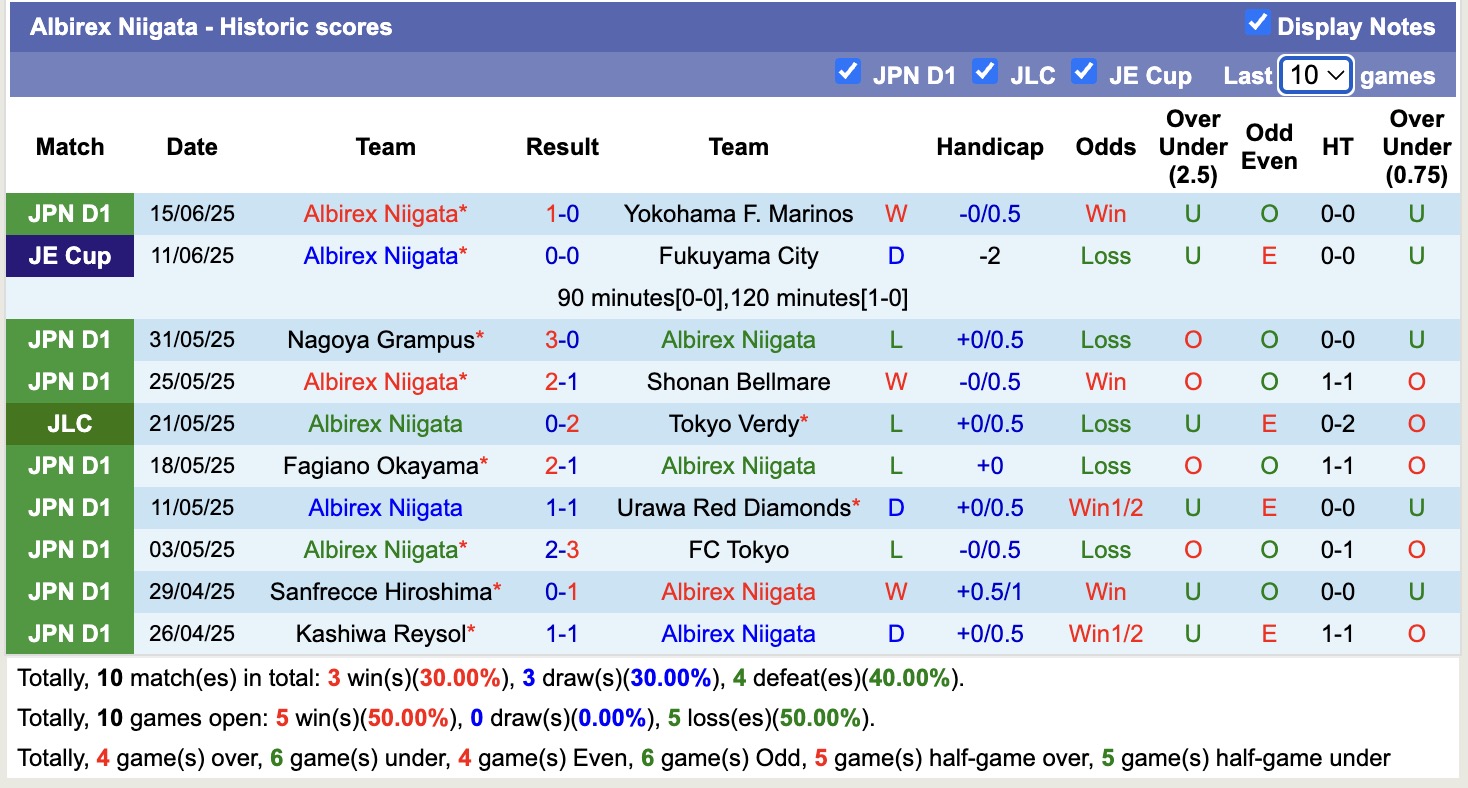The image size is (1468, 788).
Task: Click the JLC badge on the Tokyo Verdy row
Action: [69, 423]
